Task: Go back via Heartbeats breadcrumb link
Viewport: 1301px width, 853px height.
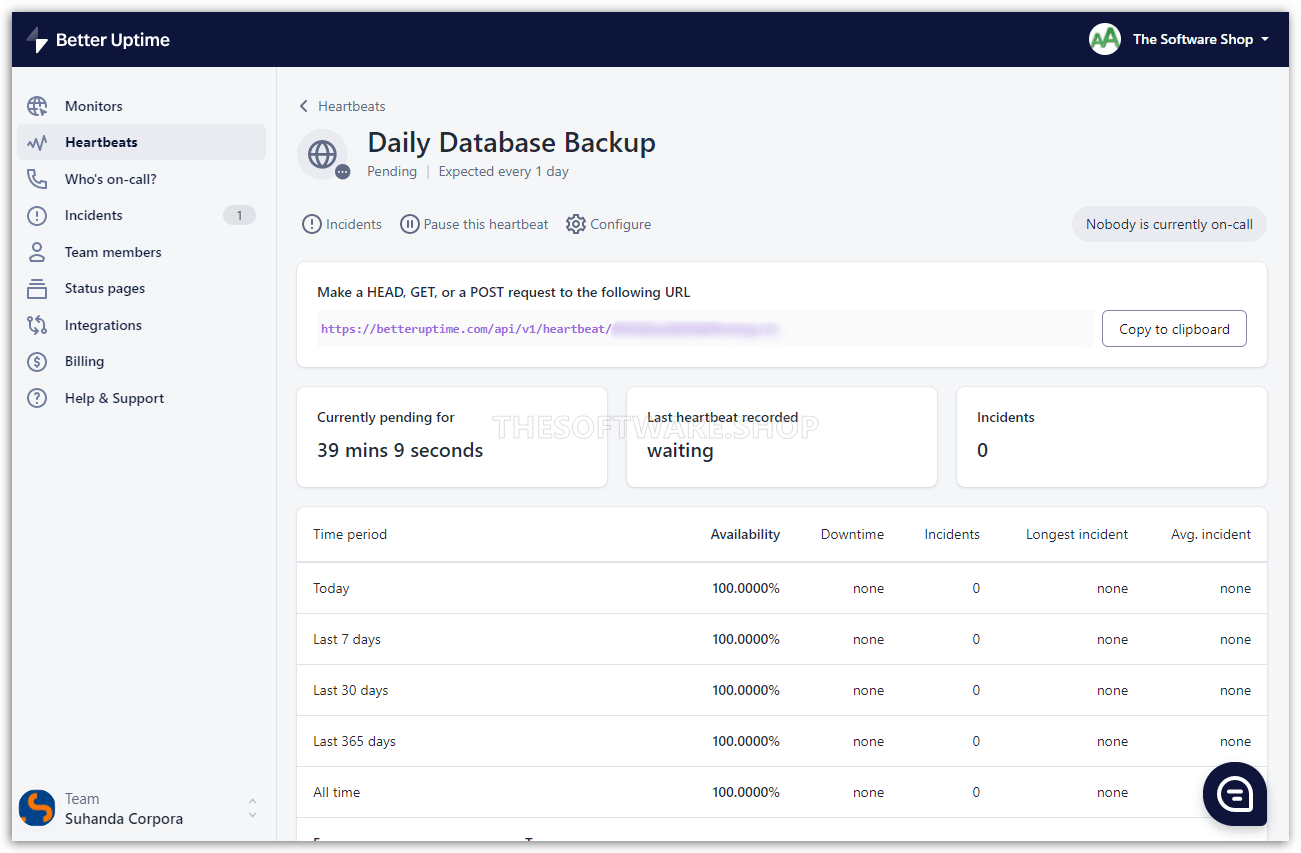Action: (x=352, y=106)
